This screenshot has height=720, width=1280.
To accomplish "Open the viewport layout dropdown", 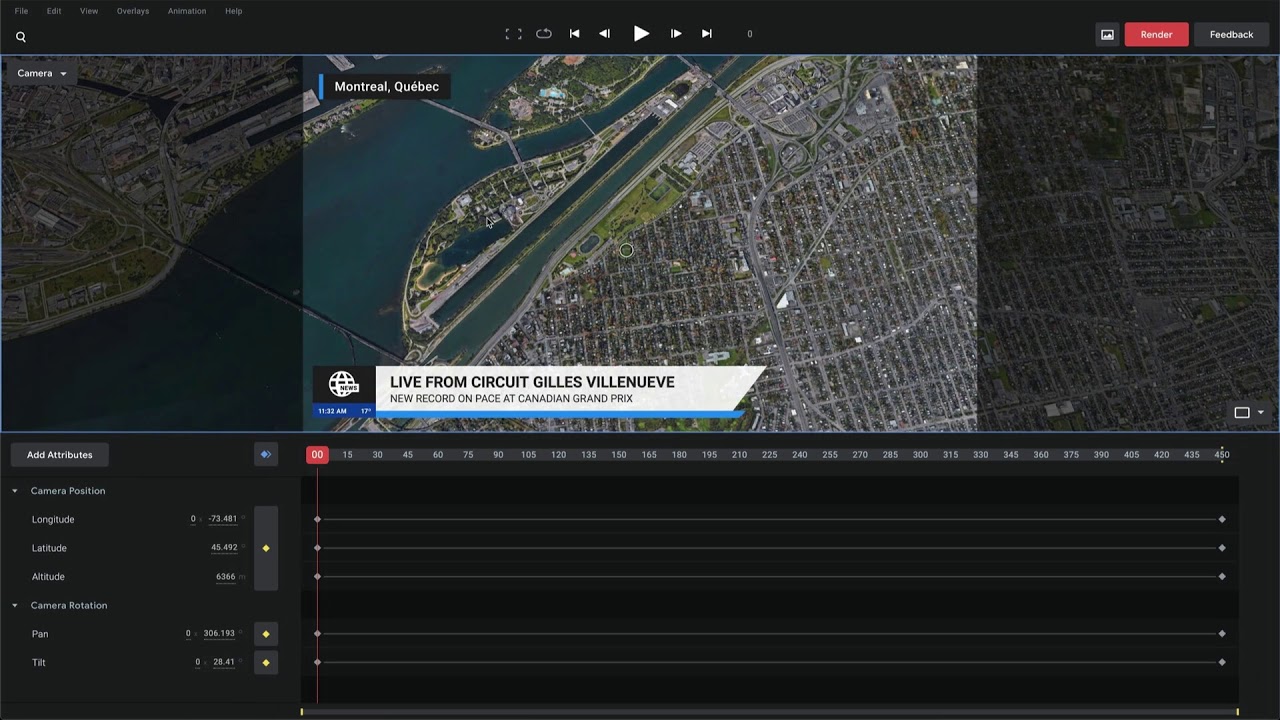I will click(x=1249, y=412).
